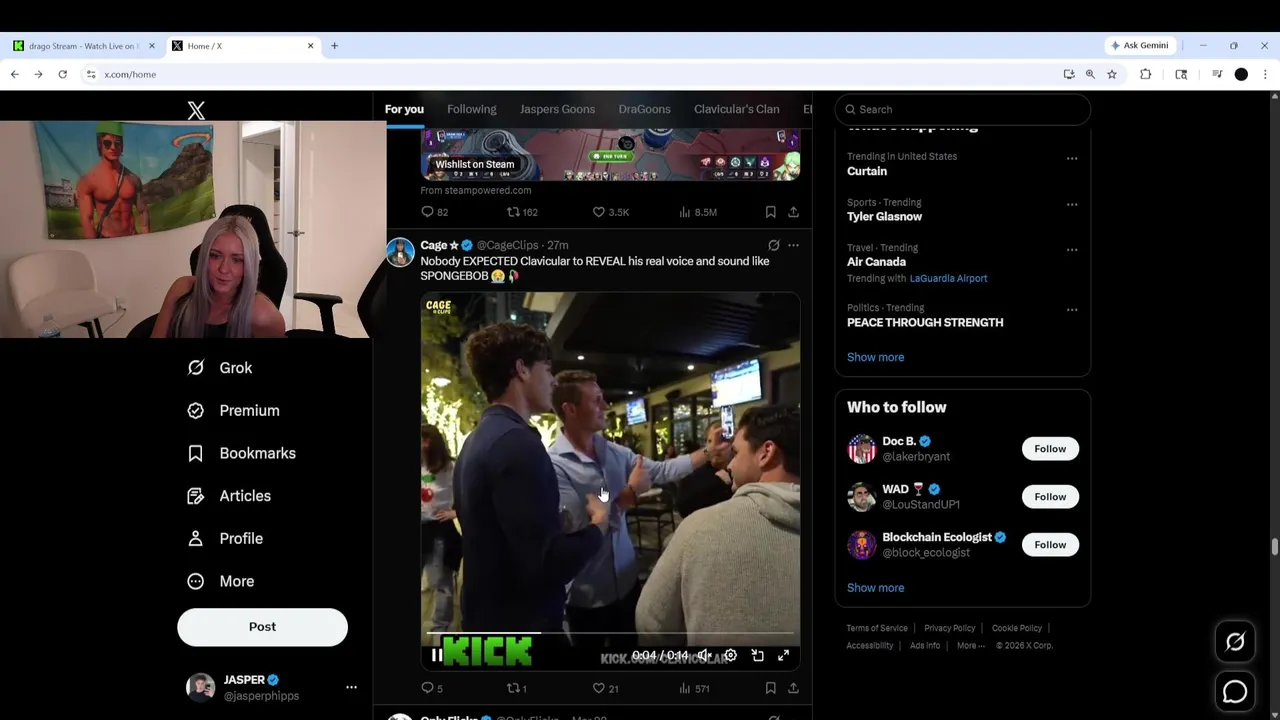This screenshot has height=720, width=1280.
Task: Share the Steam post
Action: click(x=793, y=212)
